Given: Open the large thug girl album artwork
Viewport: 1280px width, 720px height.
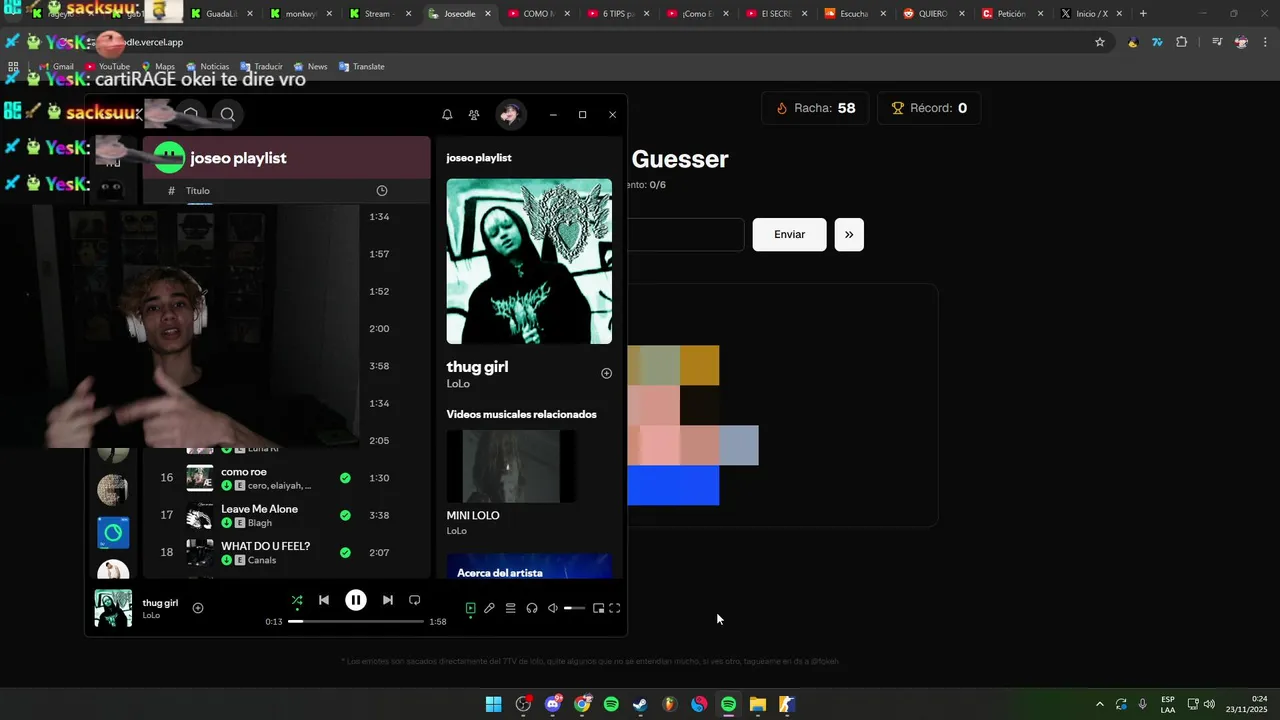Looking at the screenshot, I should coord(529,261).
